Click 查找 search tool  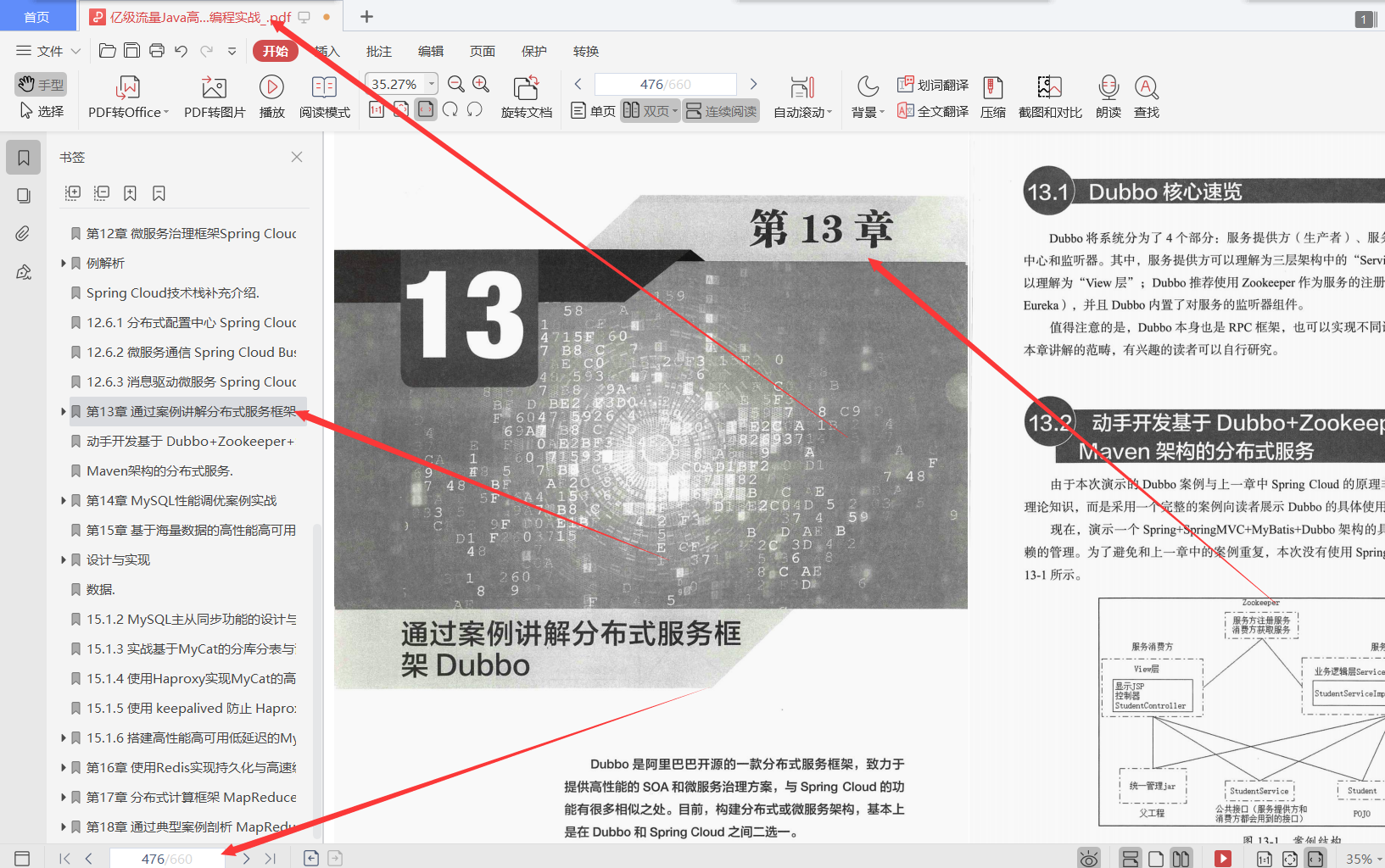click(x=1147, y=97)
